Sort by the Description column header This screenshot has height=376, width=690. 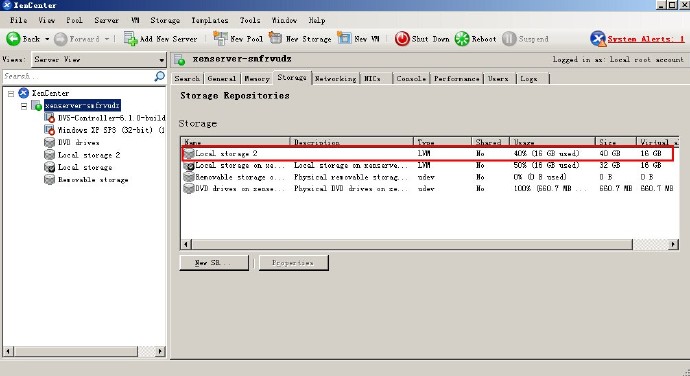pos(352,142)
